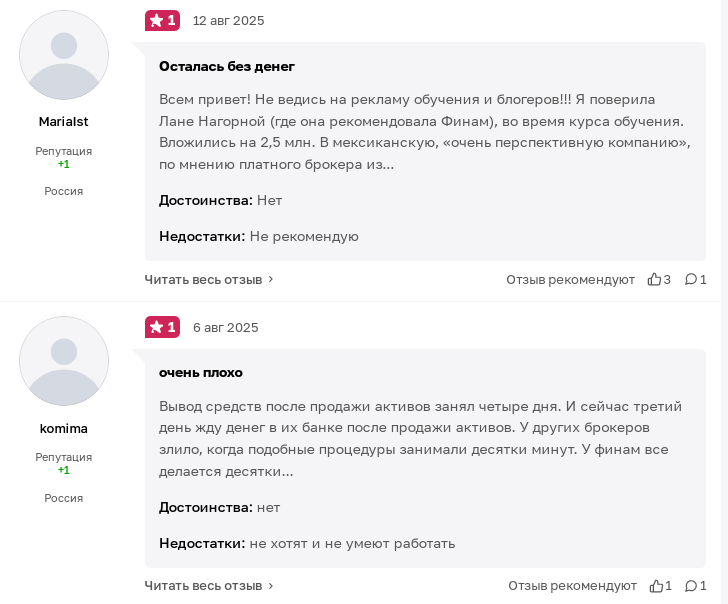Open Marialst's profile avatar
Screen dimensions: 728x604
[x=64, y=55]
